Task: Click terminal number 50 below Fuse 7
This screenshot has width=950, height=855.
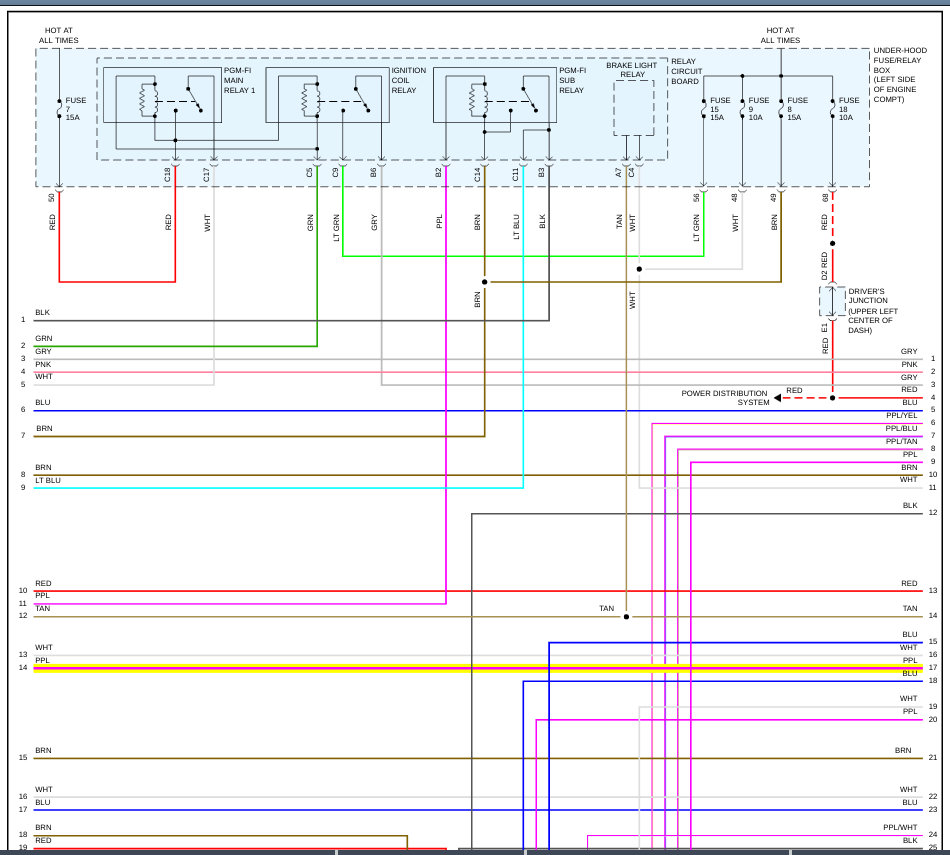Action: 51,198
